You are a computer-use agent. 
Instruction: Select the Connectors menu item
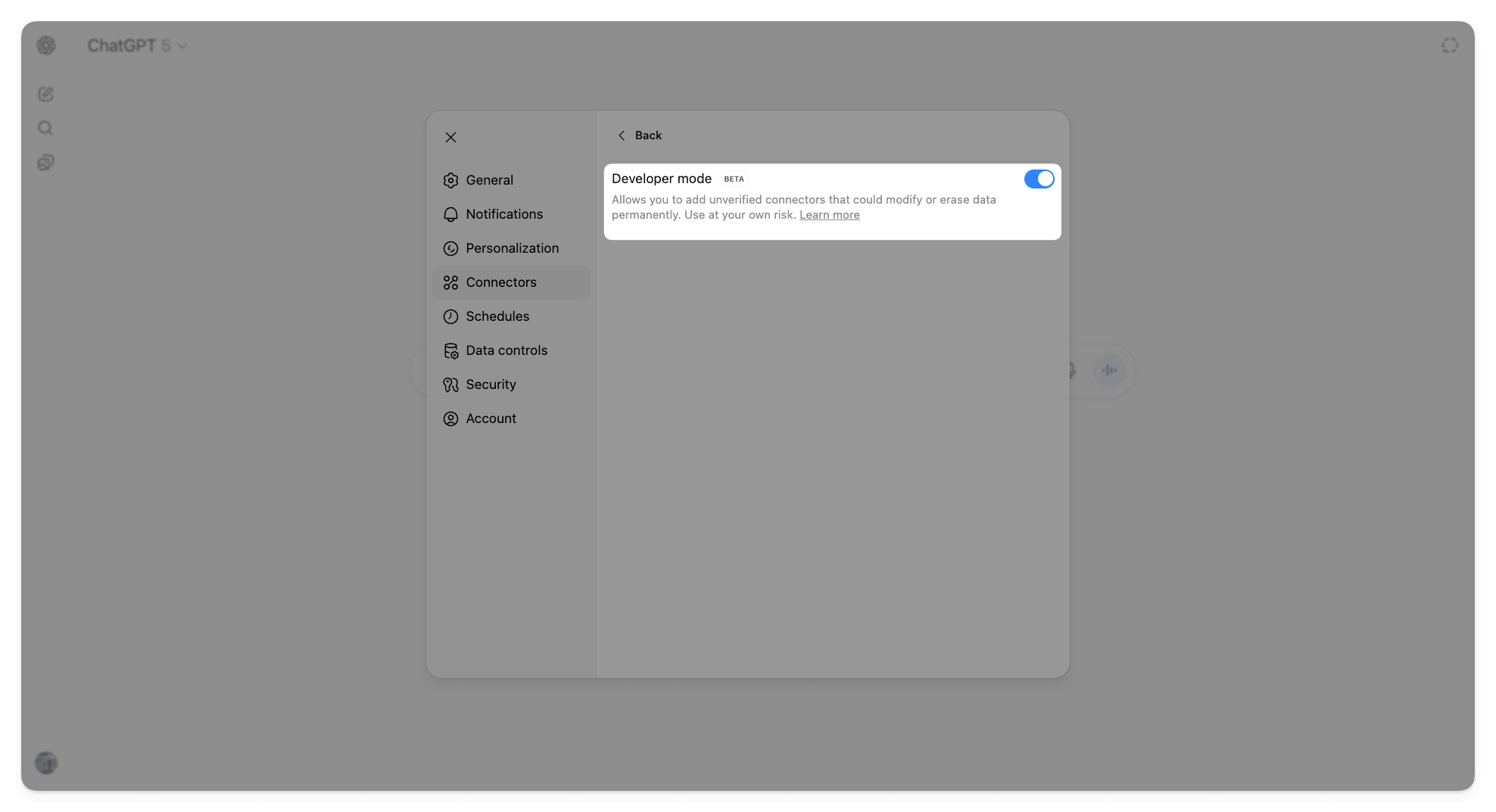click(501, 282)
